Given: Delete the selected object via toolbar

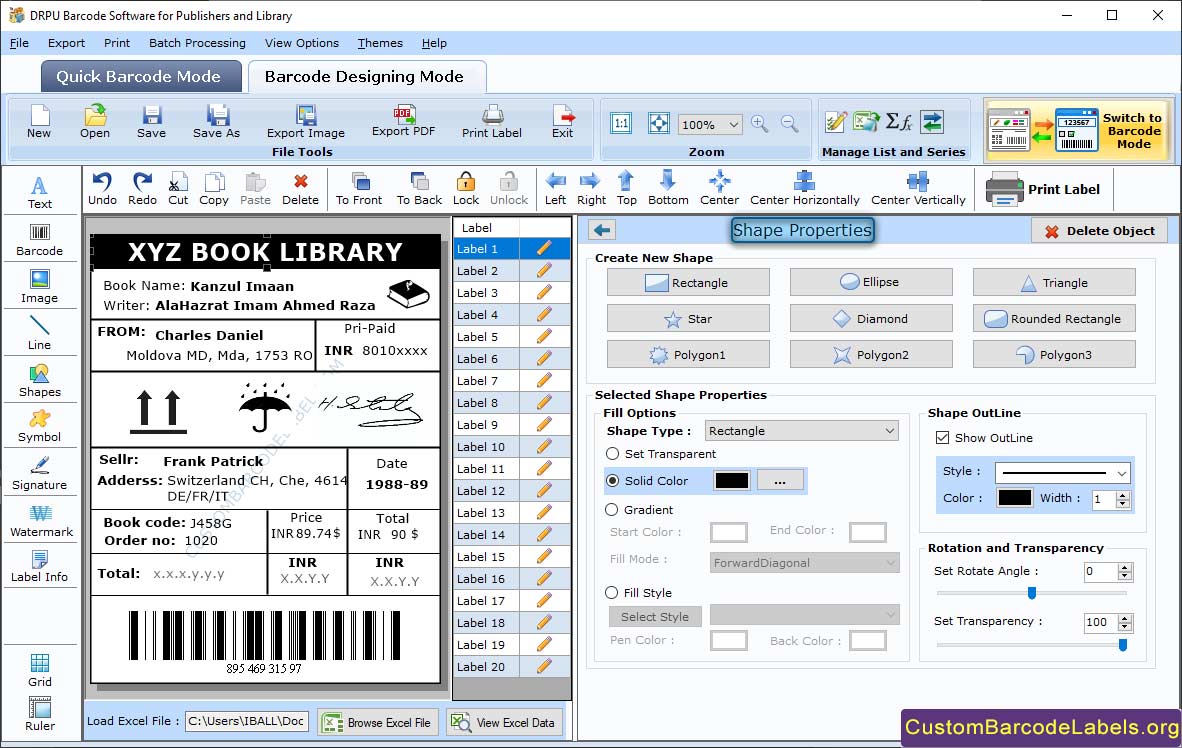Looking at the screenshot, I should tap(300, 189).
